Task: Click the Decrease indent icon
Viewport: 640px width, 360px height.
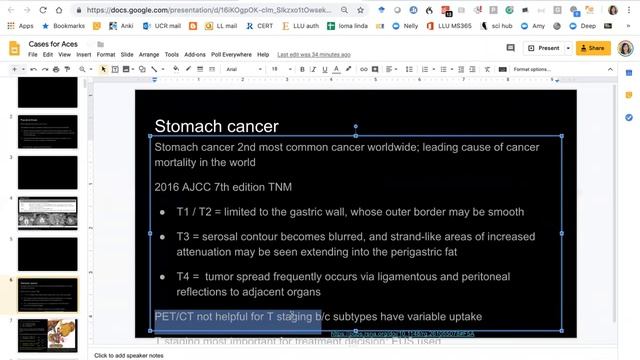Action: coord(461,69)
